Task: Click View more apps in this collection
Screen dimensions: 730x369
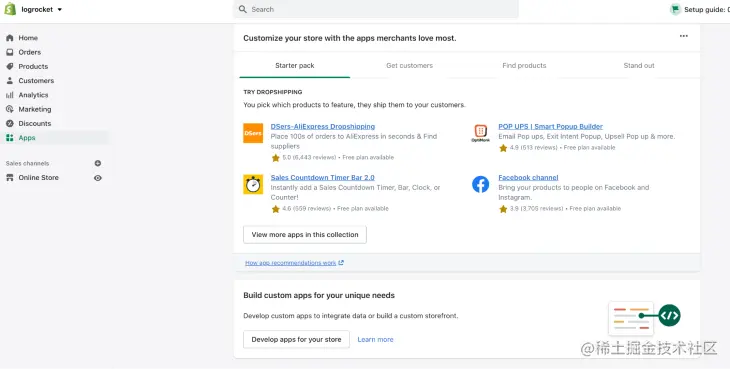Action: coord(305,235)
